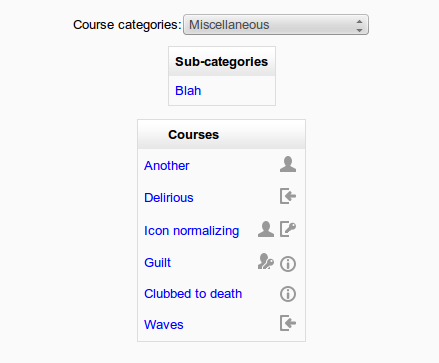Open the Waves course link
The image size is (439, 363).
pyautogui.click(x=164, y=325)
